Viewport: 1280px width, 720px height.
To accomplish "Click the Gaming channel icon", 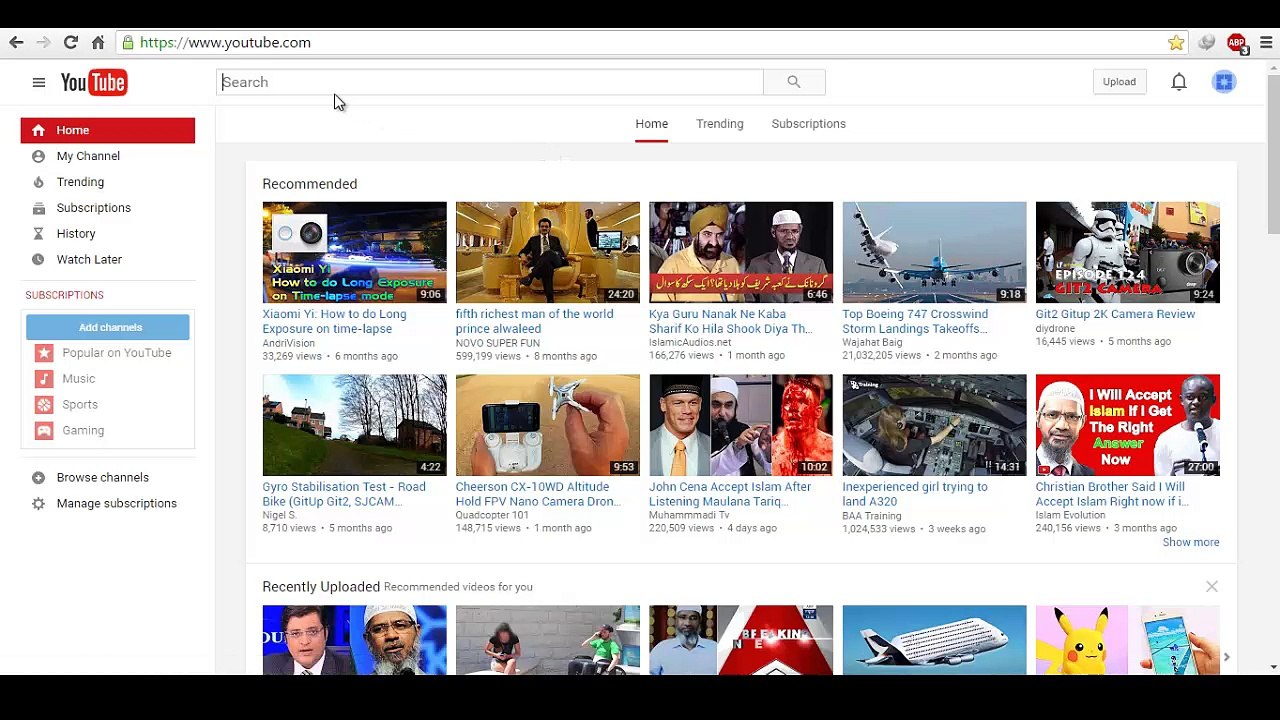I will 44,431.
